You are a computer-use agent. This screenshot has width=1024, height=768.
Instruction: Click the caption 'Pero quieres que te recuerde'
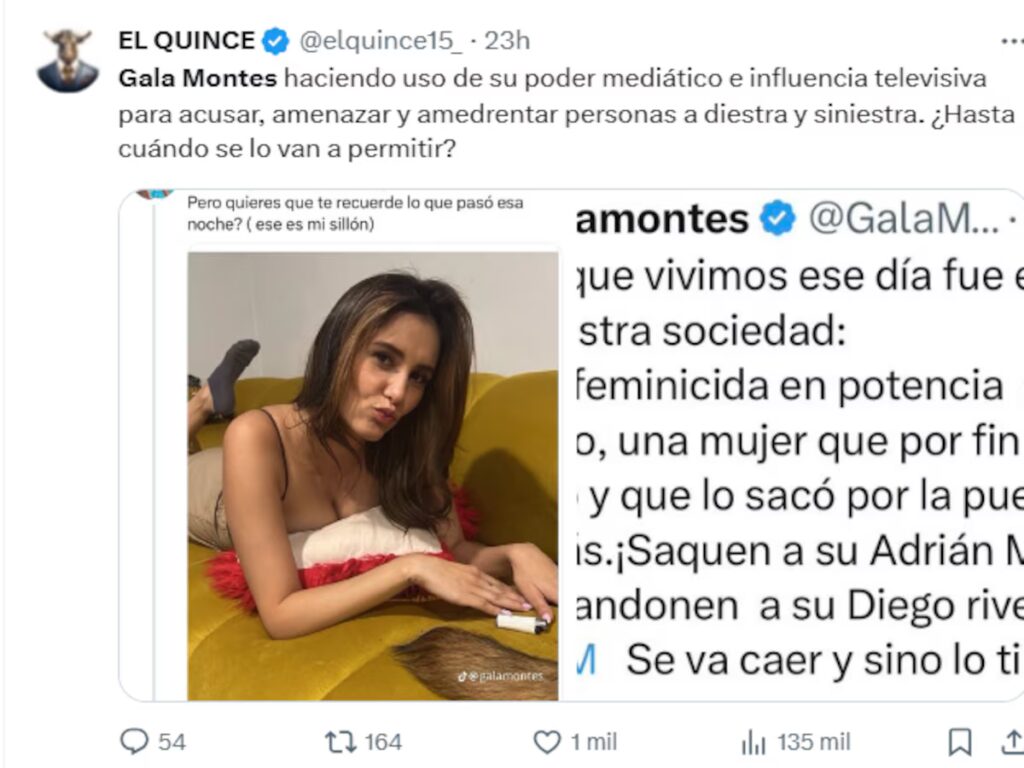coord(355,213)
